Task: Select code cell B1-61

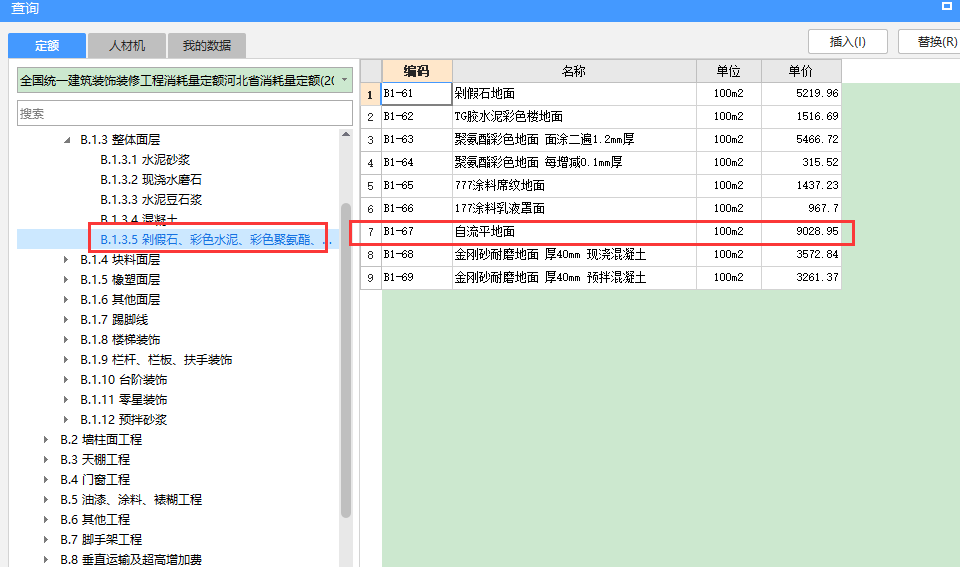Action: (x=417, y=94)
